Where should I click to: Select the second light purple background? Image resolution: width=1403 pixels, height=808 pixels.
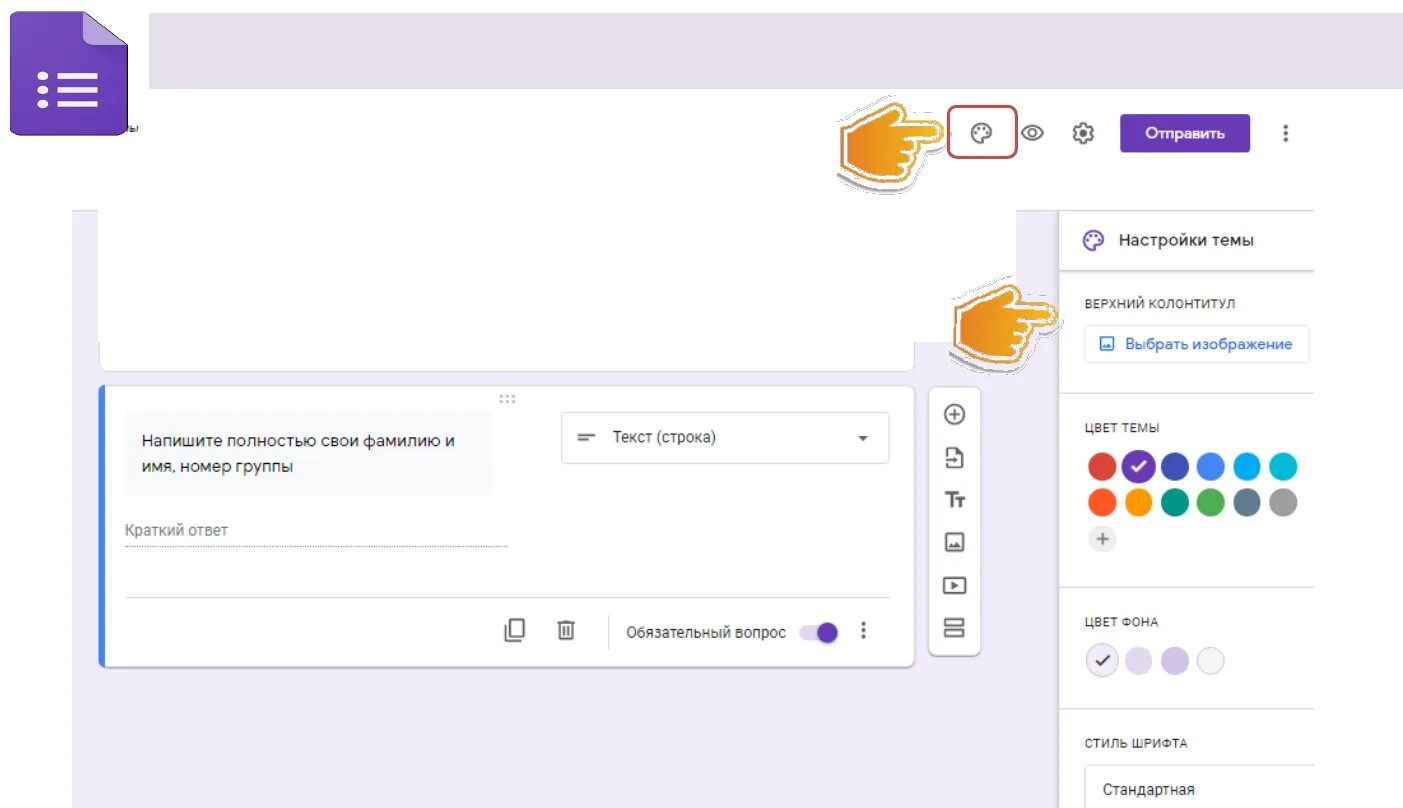(x=1139, y=661)
